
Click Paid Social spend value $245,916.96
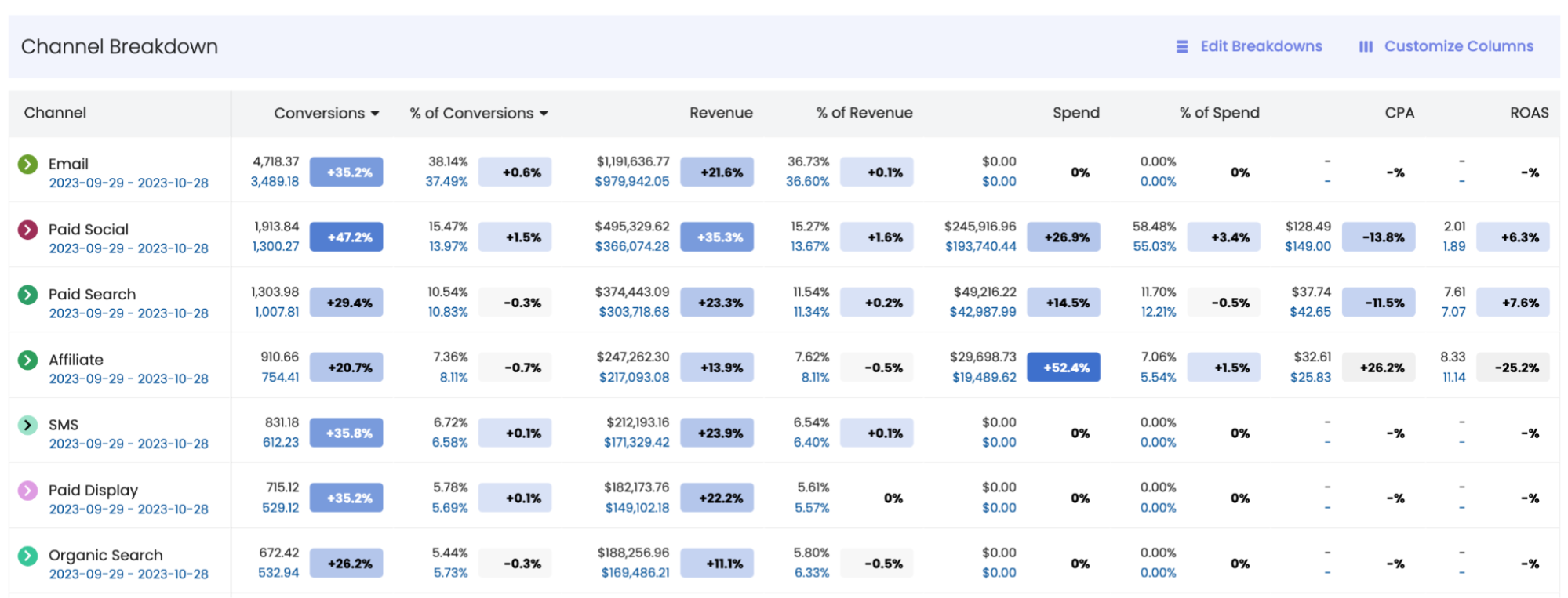[980, 227]
